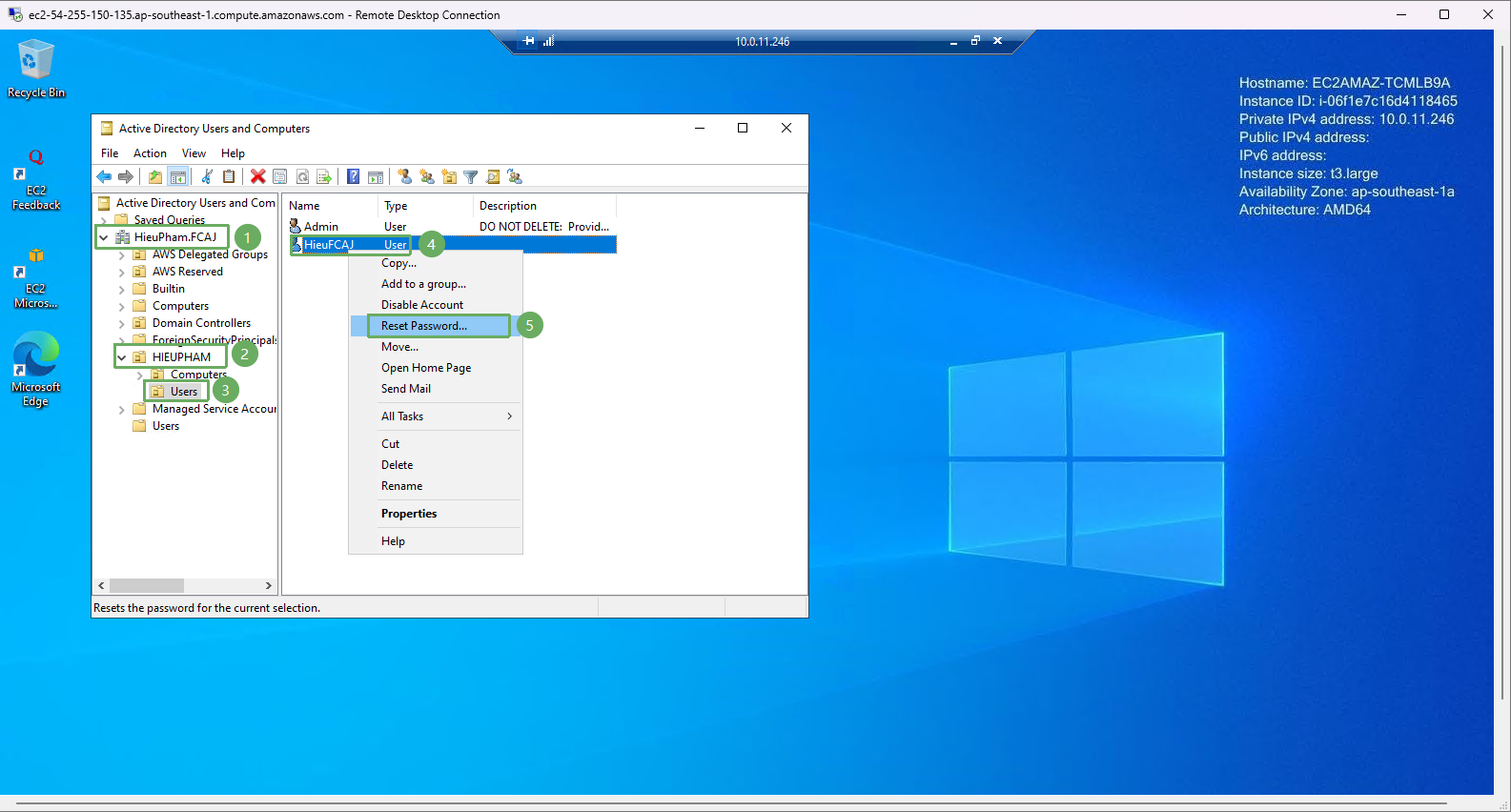
Task: Choose Send Mail from context menu
Action: point(436,389)
